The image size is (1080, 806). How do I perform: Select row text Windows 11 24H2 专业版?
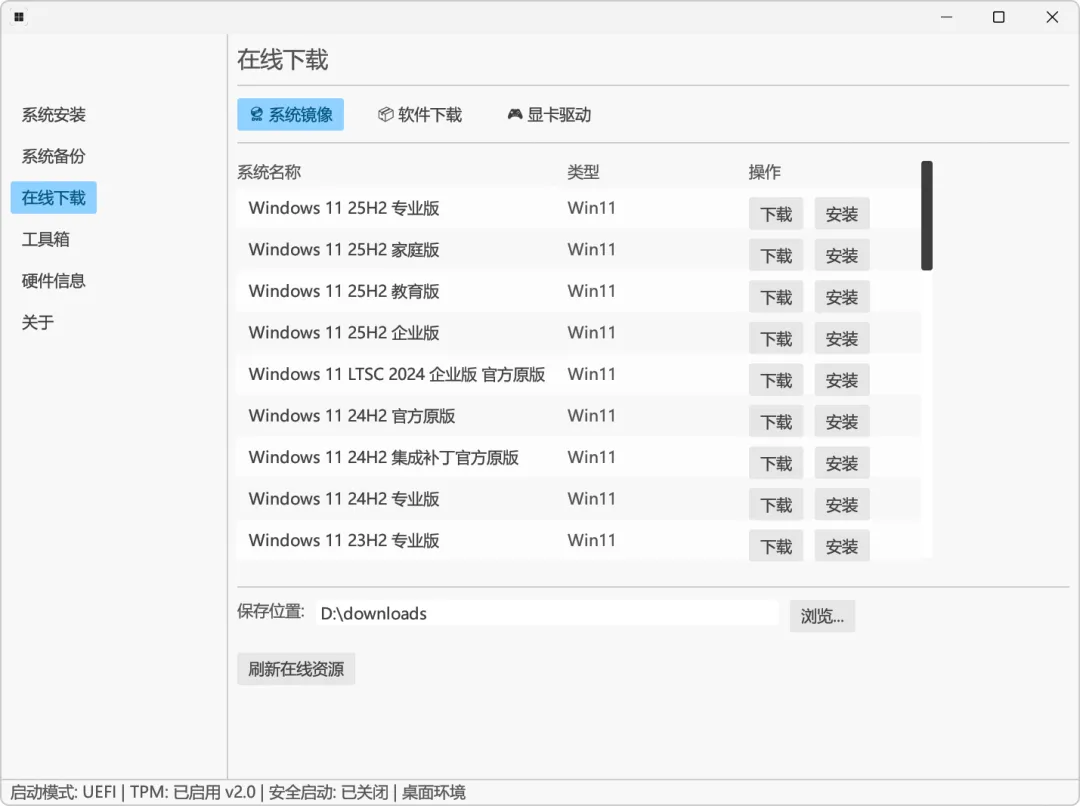(x=344, y=499)
